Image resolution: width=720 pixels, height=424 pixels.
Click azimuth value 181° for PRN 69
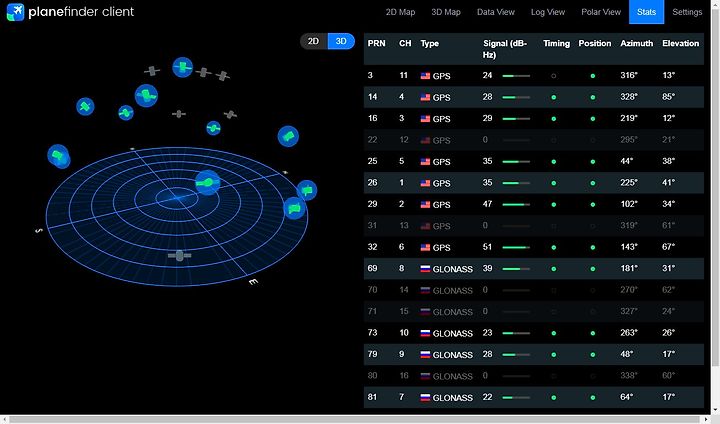click(x=629, y=268)
